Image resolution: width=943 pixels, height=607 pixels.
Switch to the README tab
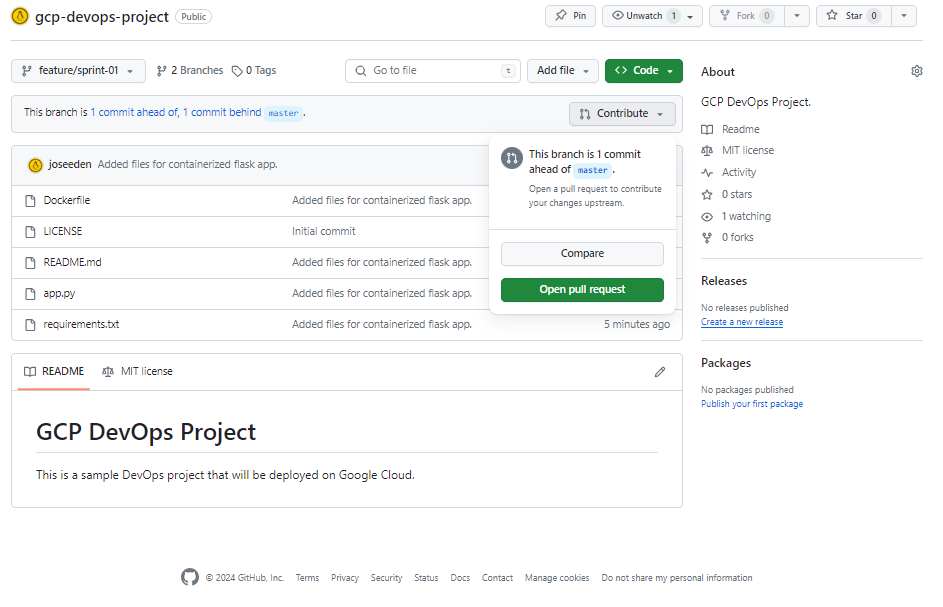pos(54,372)
